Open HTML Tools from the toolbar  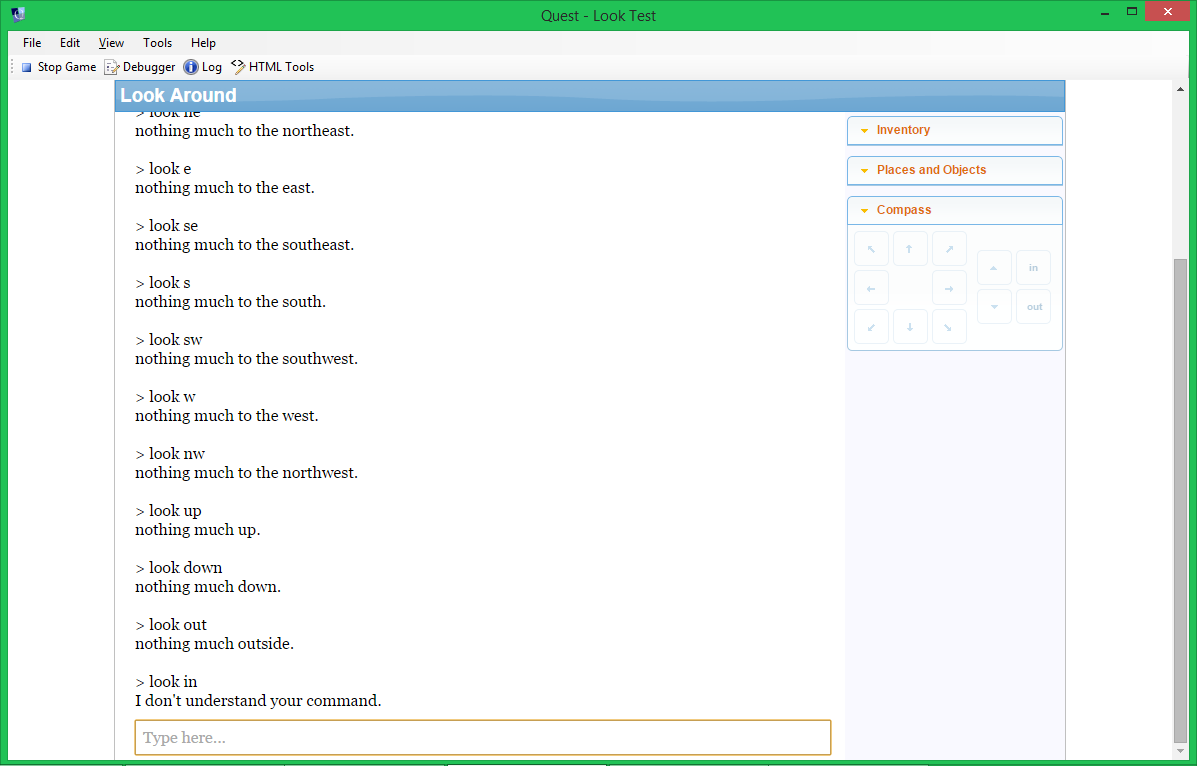(x=272, y=67)
